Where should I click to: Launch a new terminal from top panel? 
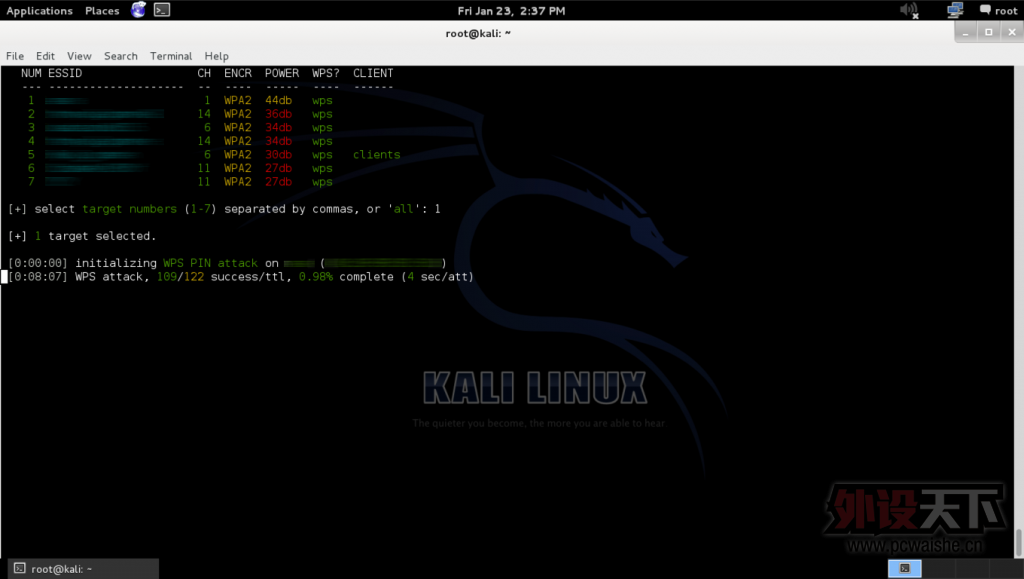point(162,10)
